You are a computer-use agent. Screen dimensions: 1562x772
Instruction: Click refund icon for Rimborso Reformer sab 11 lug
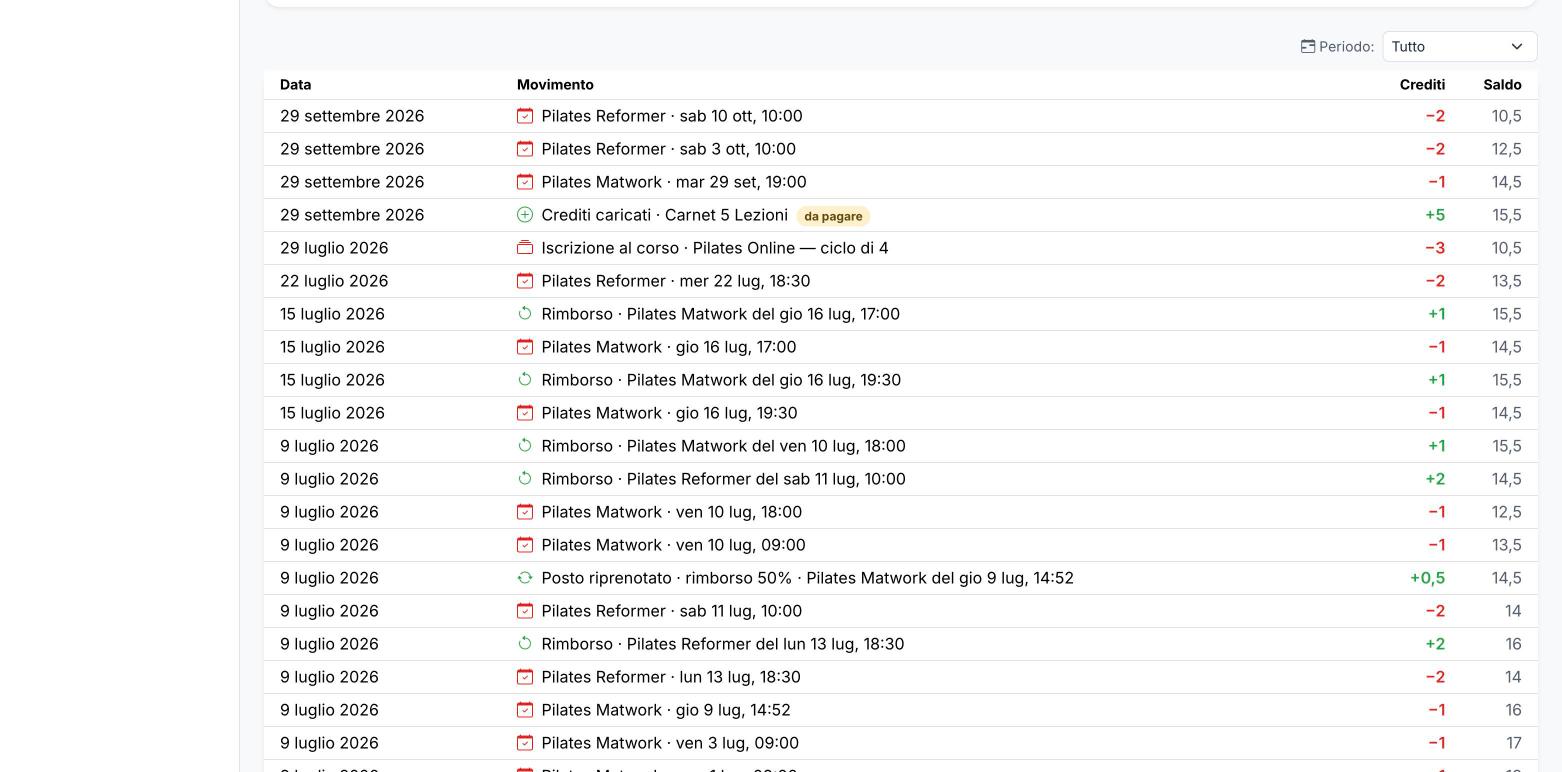tap(525, 479)
